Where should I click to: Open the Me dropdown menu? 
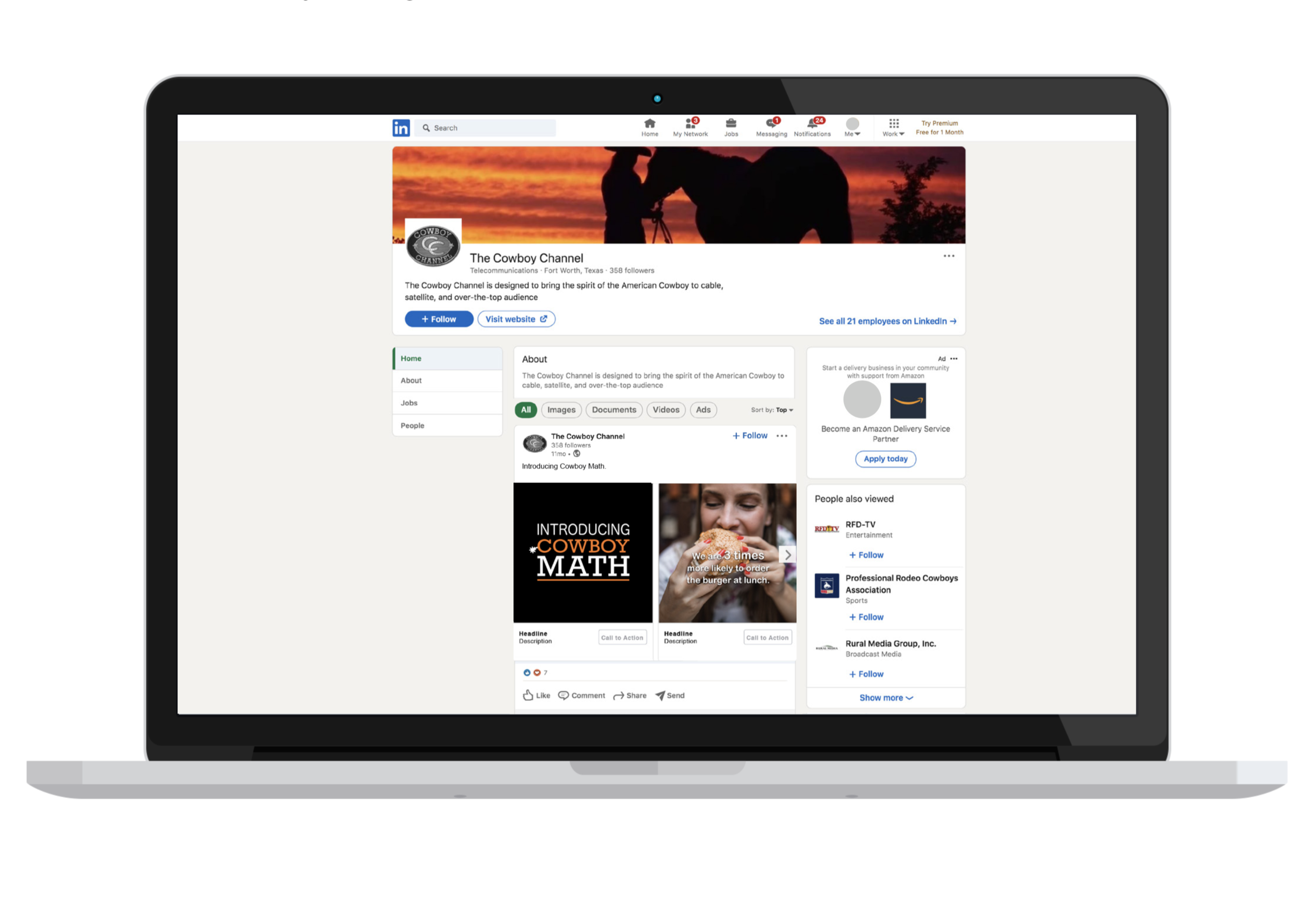coord(852,127)
